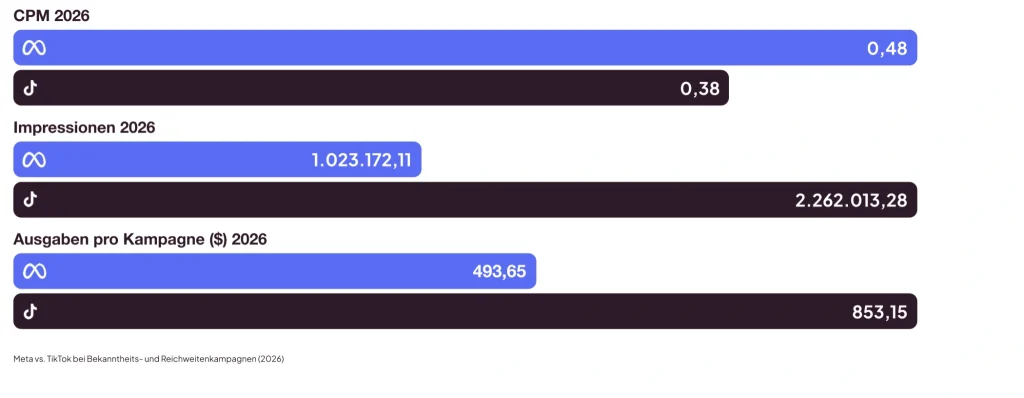
Task: Click the dark TikTok Impressionen bar
Action: [465, 200]
